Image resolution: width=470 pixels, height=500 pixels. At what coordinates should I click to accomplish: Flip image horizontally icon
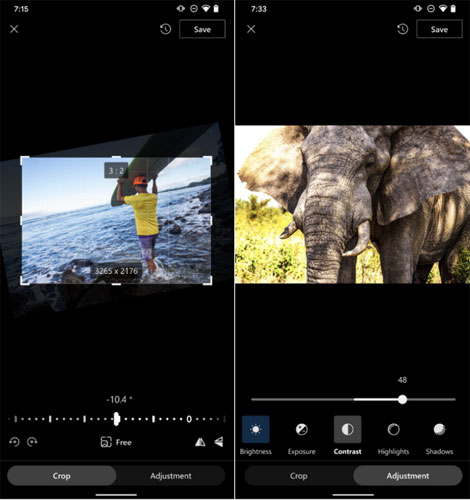point(200,442)
